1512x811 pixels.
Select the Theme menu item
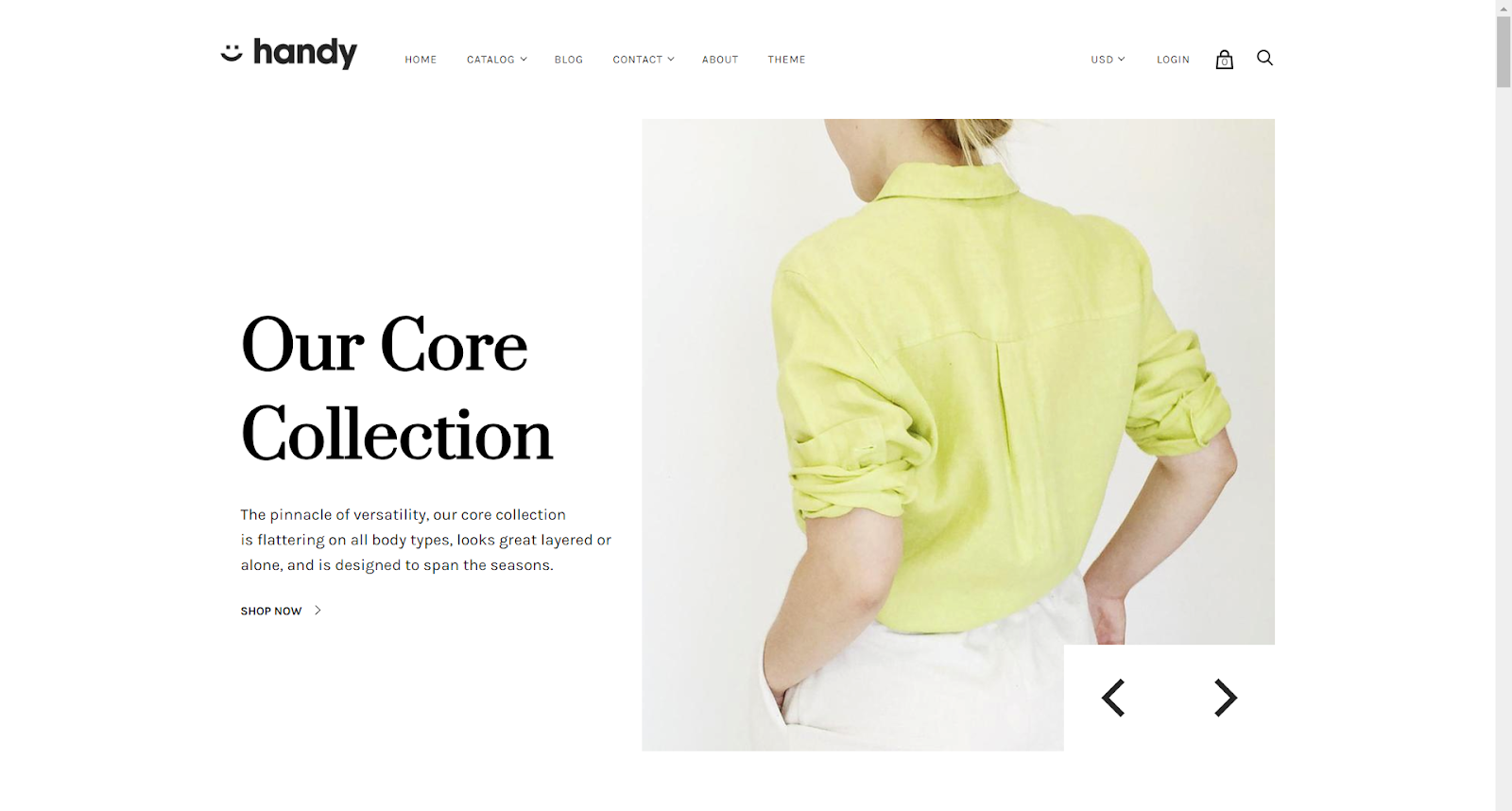[x=786, y=60]
